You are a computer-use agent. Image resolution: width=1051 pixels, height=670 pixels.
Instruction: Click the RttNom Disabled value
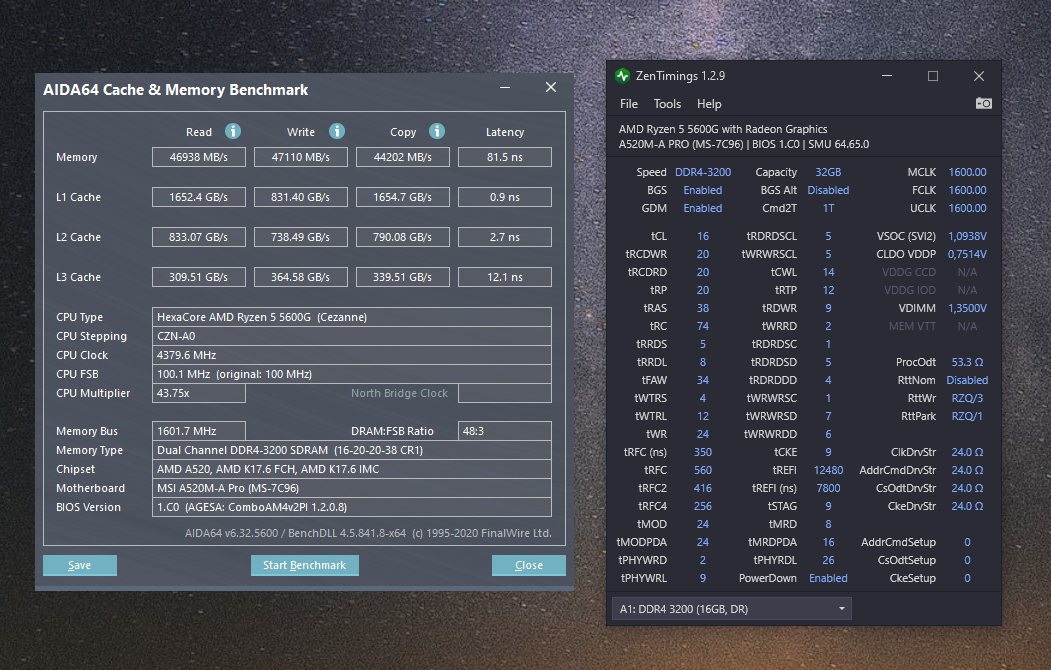[x=967, y=381]
